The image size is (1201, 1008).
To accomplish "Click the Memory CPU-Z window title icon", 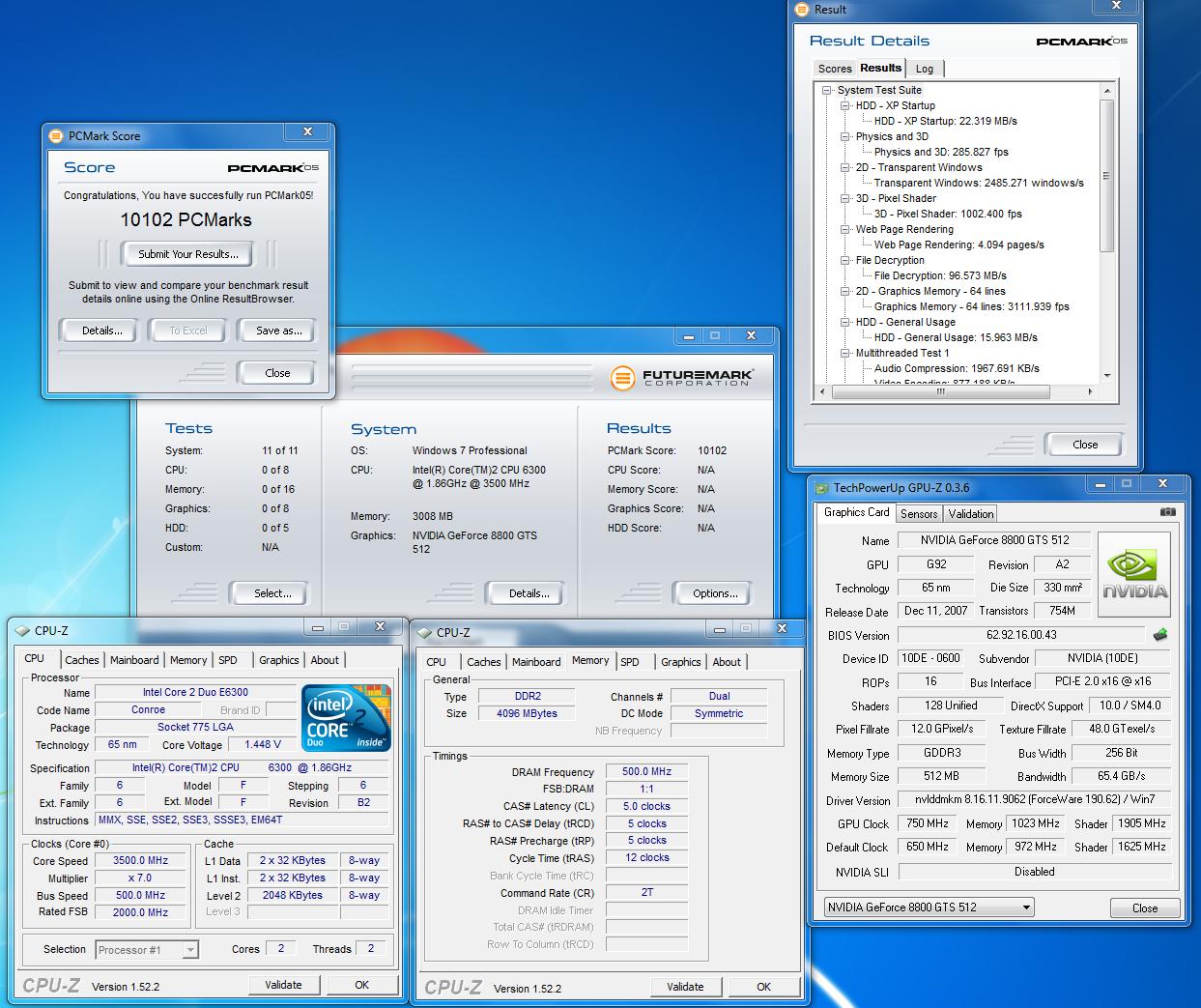I will pos(425,633).
